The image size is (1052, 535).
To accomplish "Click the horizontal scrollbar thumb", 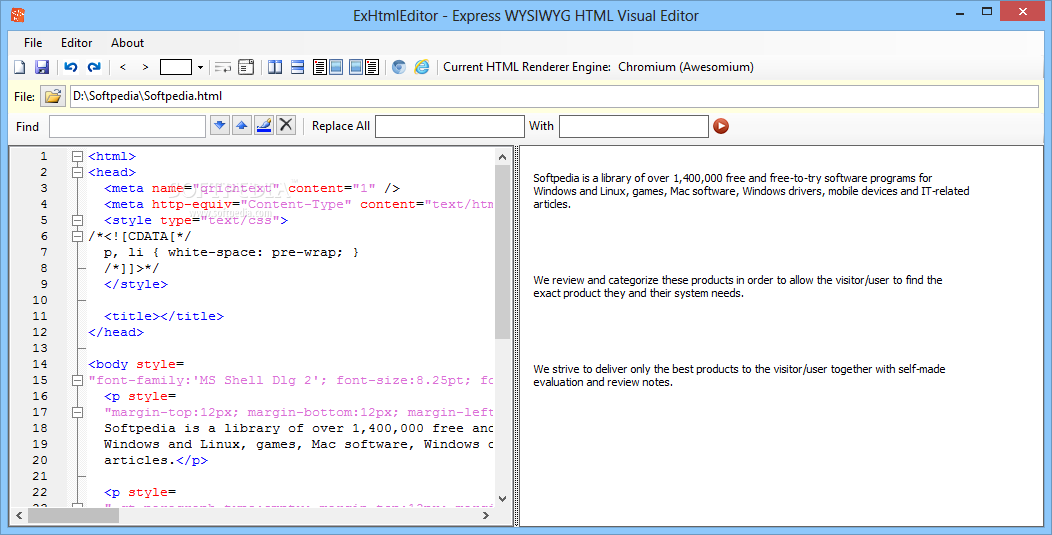I will pos(73,516).
